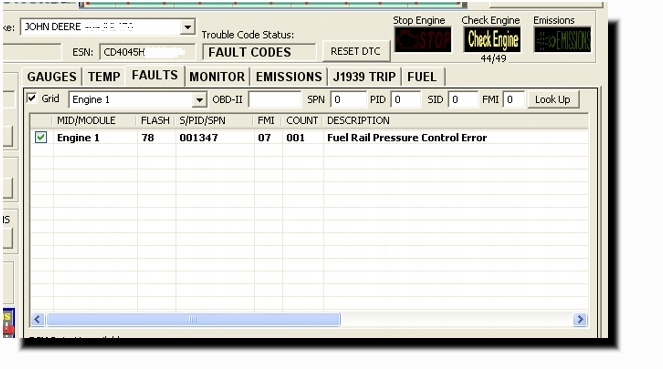Click the FMI column header in grid

tap(268, 121)
